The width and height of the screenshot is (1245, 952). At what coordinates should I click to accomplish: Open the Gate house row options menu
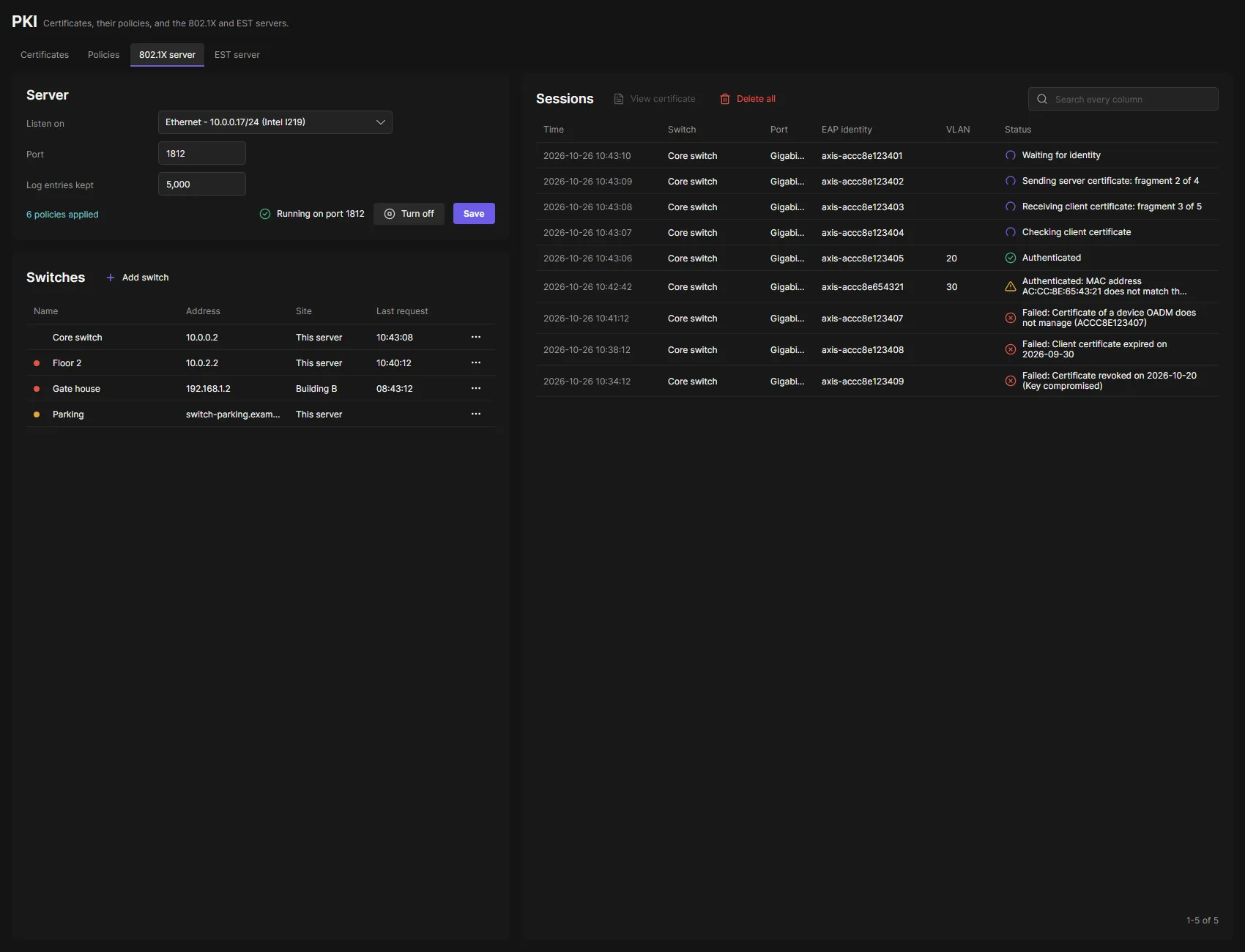click(476, 388)
